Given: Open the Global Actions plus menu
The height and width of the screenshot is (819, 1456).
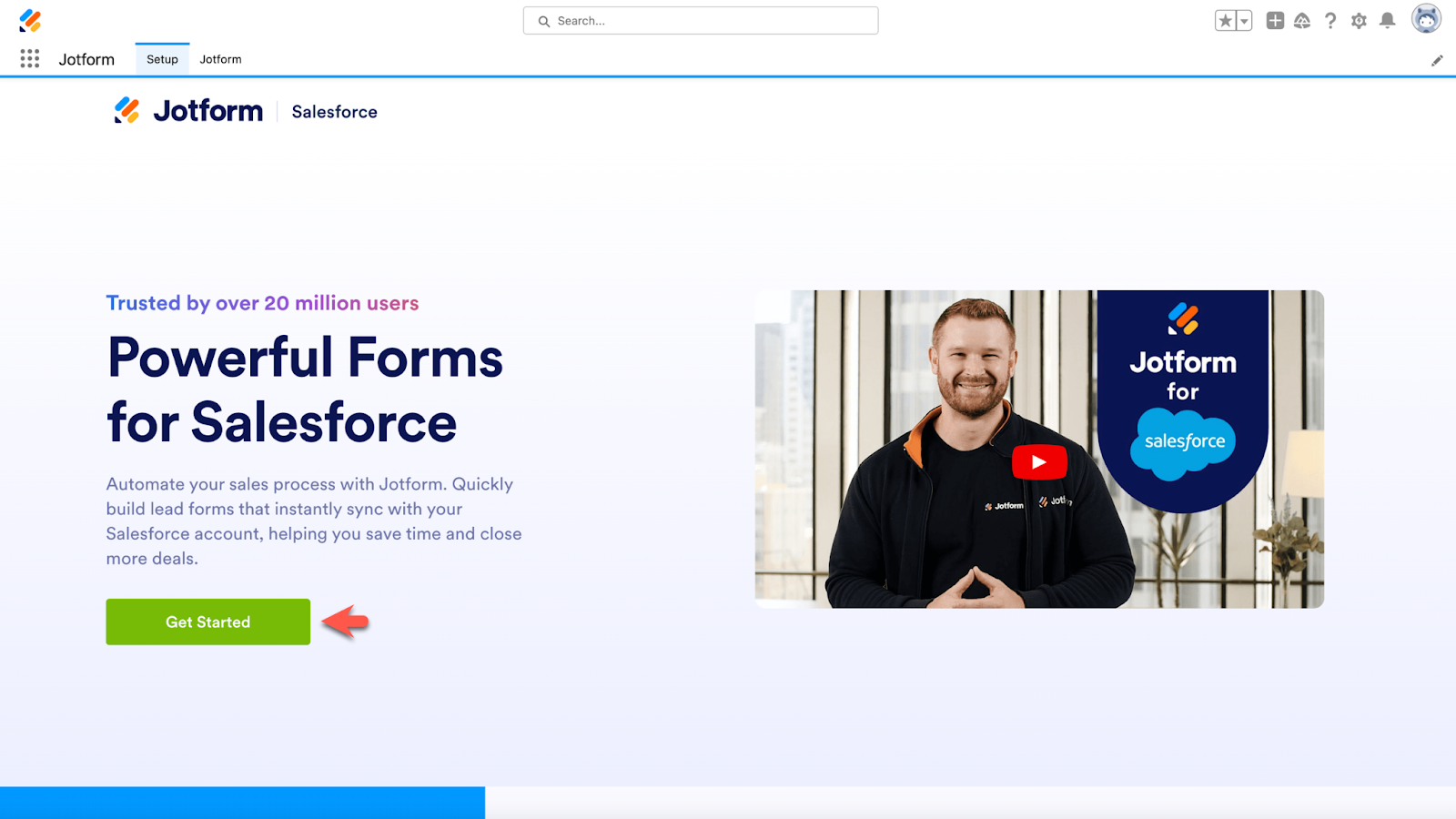Looking at the screenshot, I should click(1275, 21).
